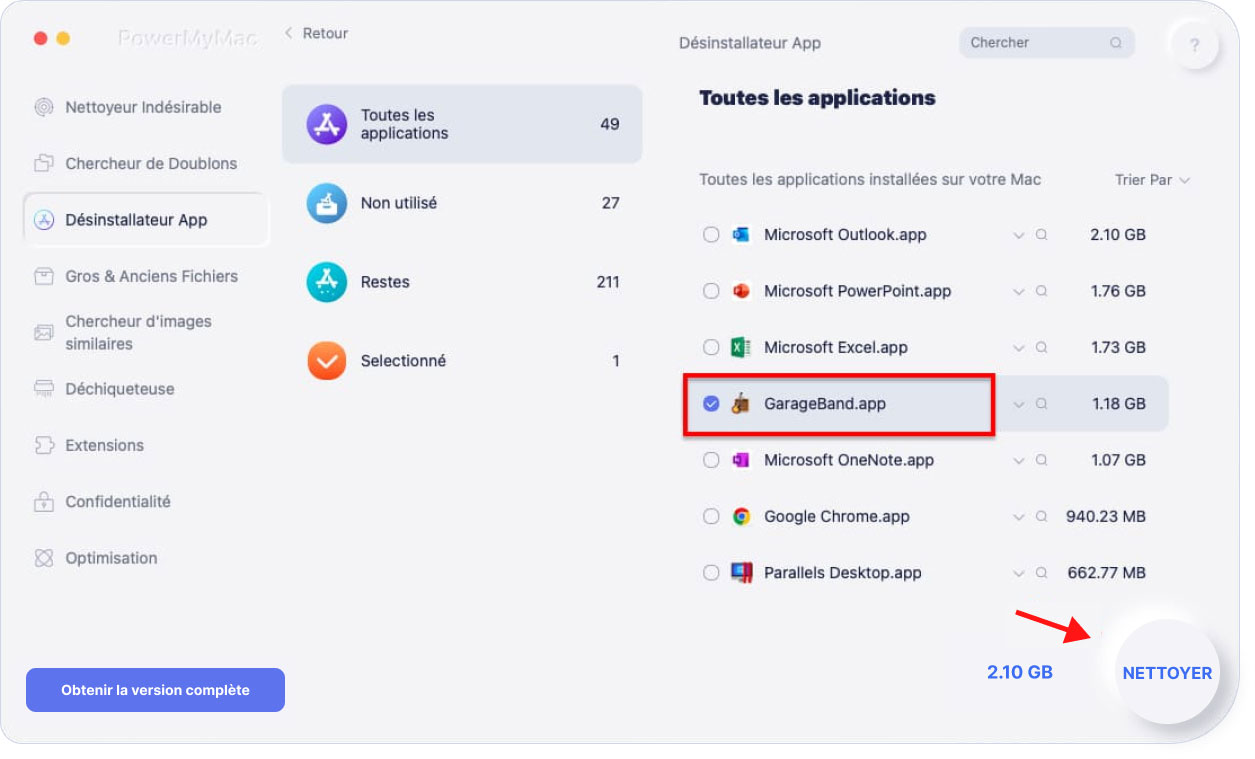Click the Chercher search field
Screen dimensions: 1255x759
point(1047,43)
